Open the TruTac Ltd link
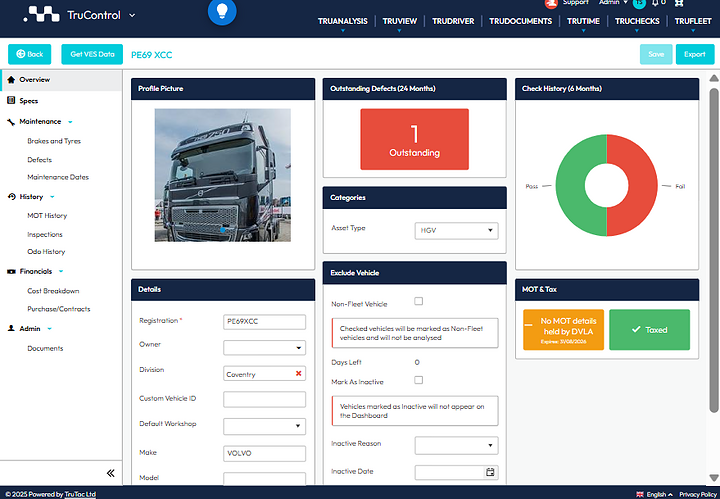Viewport: 720px width, 499px height. (x=80, y=494)
